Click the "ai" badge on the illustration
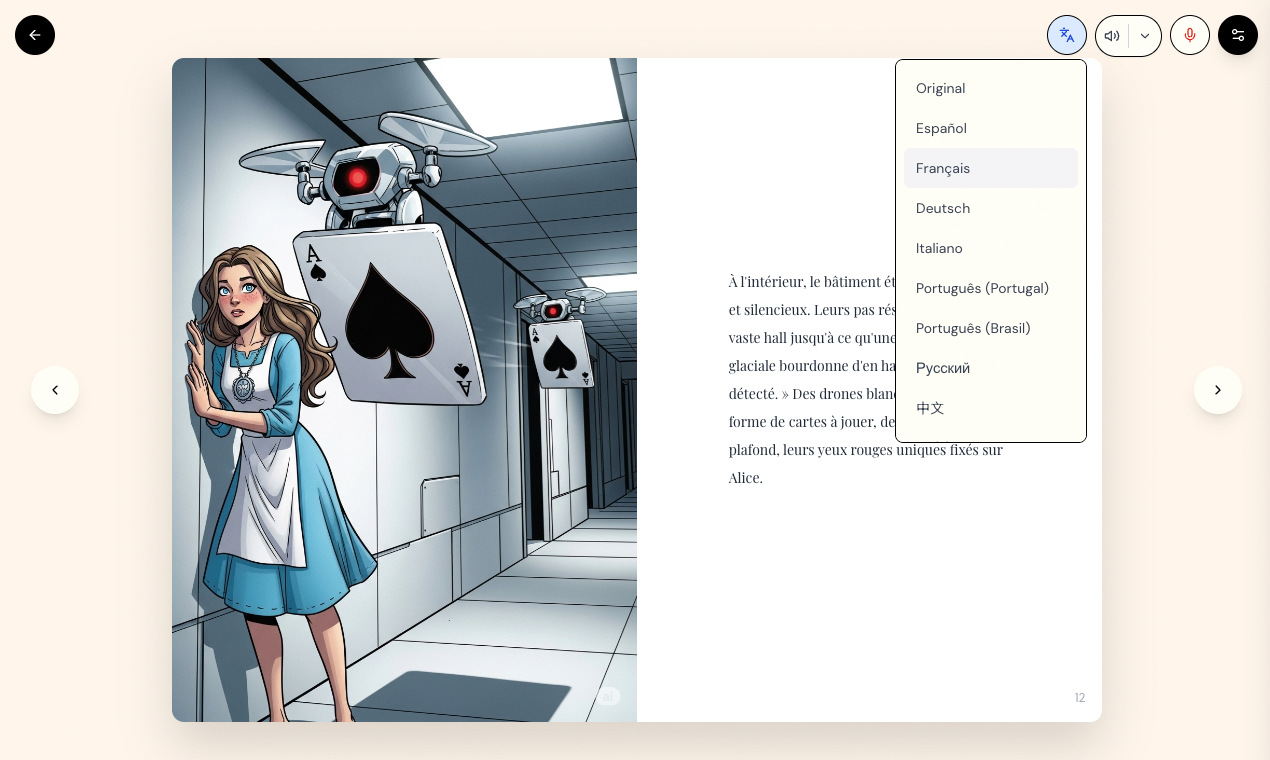This screenshot has height=760, width=1270. tap(608, 696)
